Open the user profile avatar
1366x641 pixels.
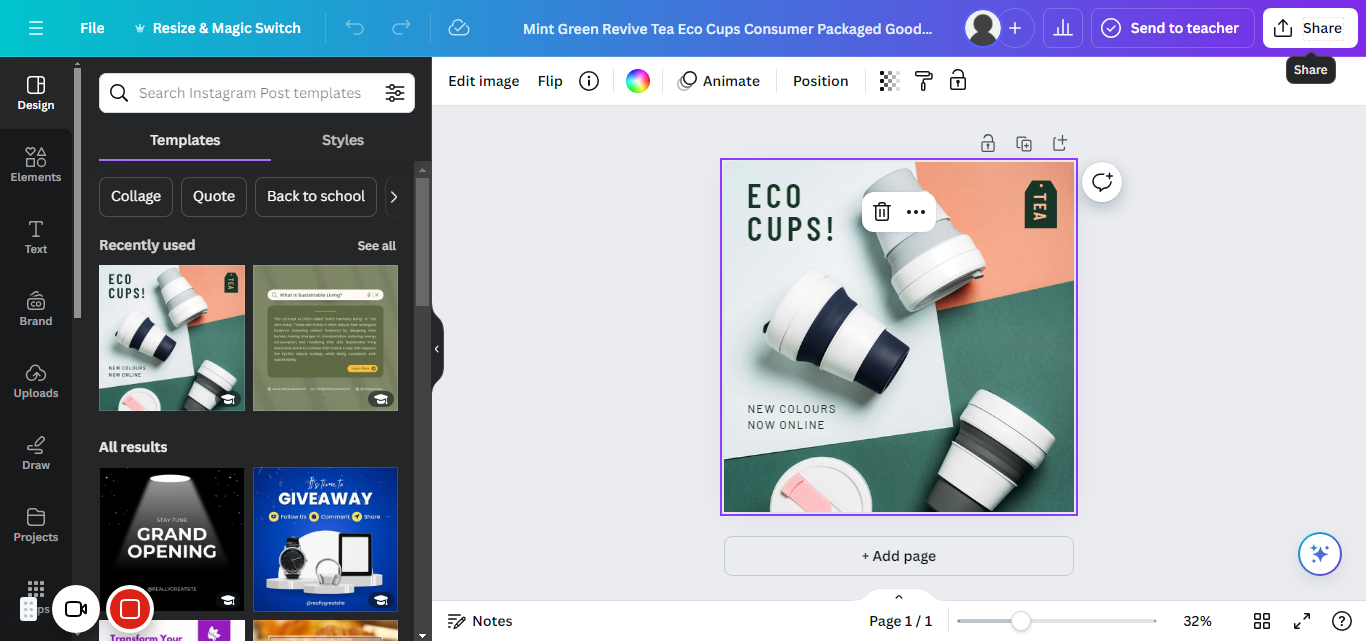click(x=983, y=28)
